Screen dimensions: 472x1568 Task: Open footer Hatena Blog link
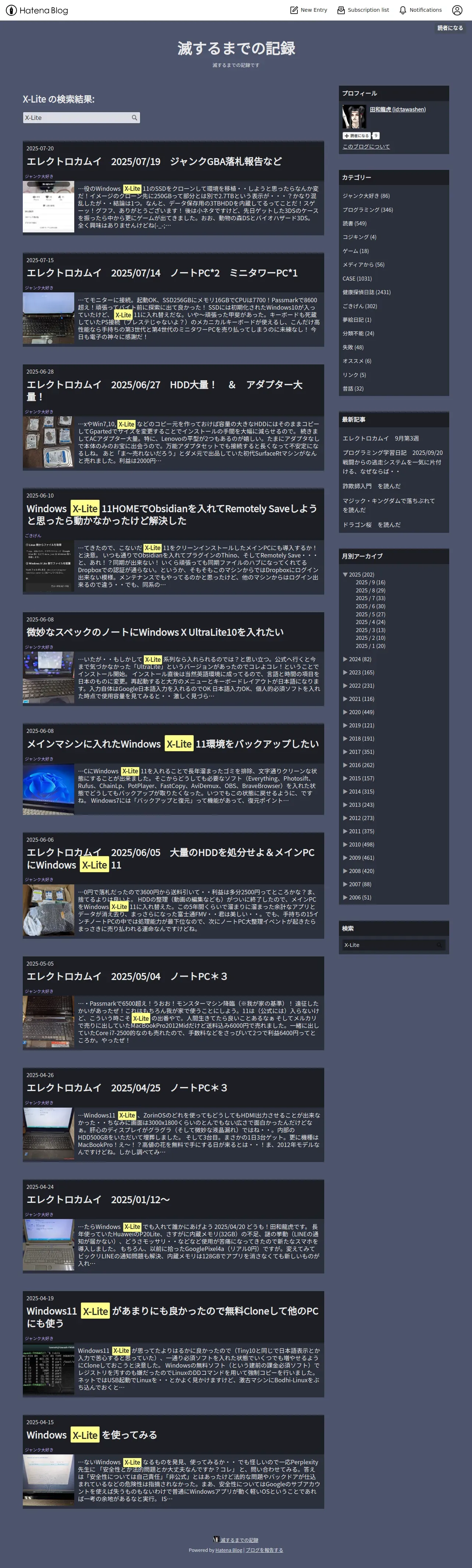click(229, 1550)
